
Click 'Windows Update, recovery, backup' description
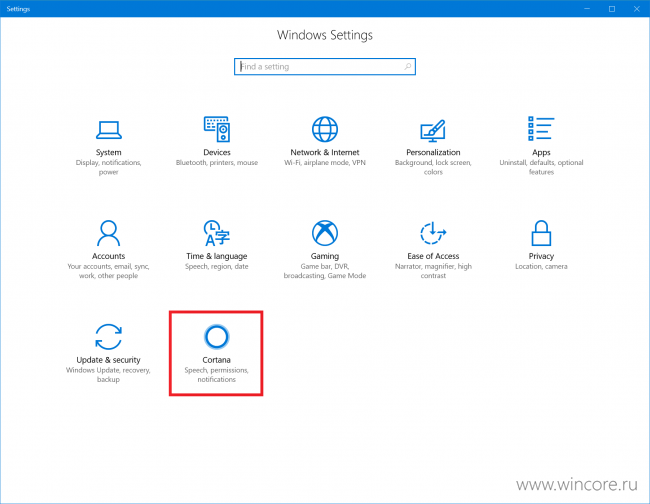click(108, 374)
